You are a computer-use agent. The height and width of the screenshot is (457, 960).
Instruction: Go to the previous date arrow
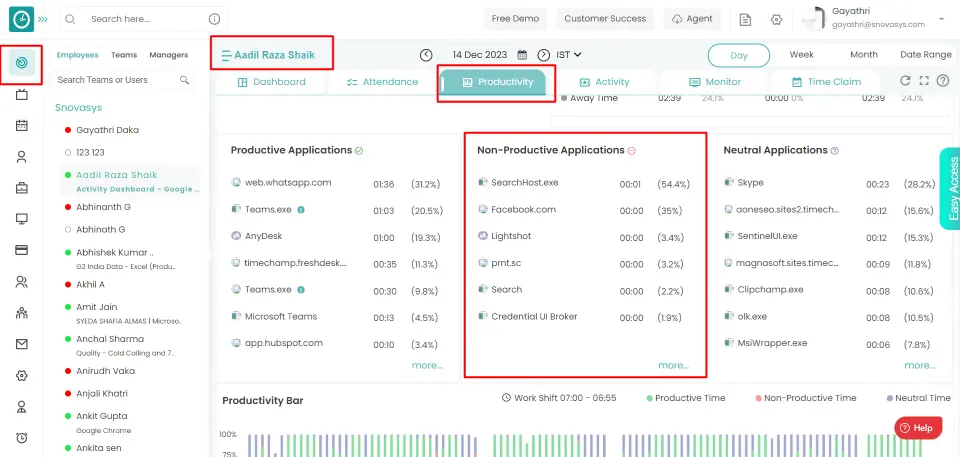(426, 55)
